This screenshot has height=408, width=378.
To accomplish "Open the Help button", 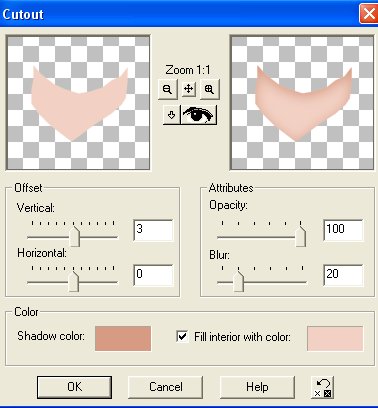I will tap(257, 387).
